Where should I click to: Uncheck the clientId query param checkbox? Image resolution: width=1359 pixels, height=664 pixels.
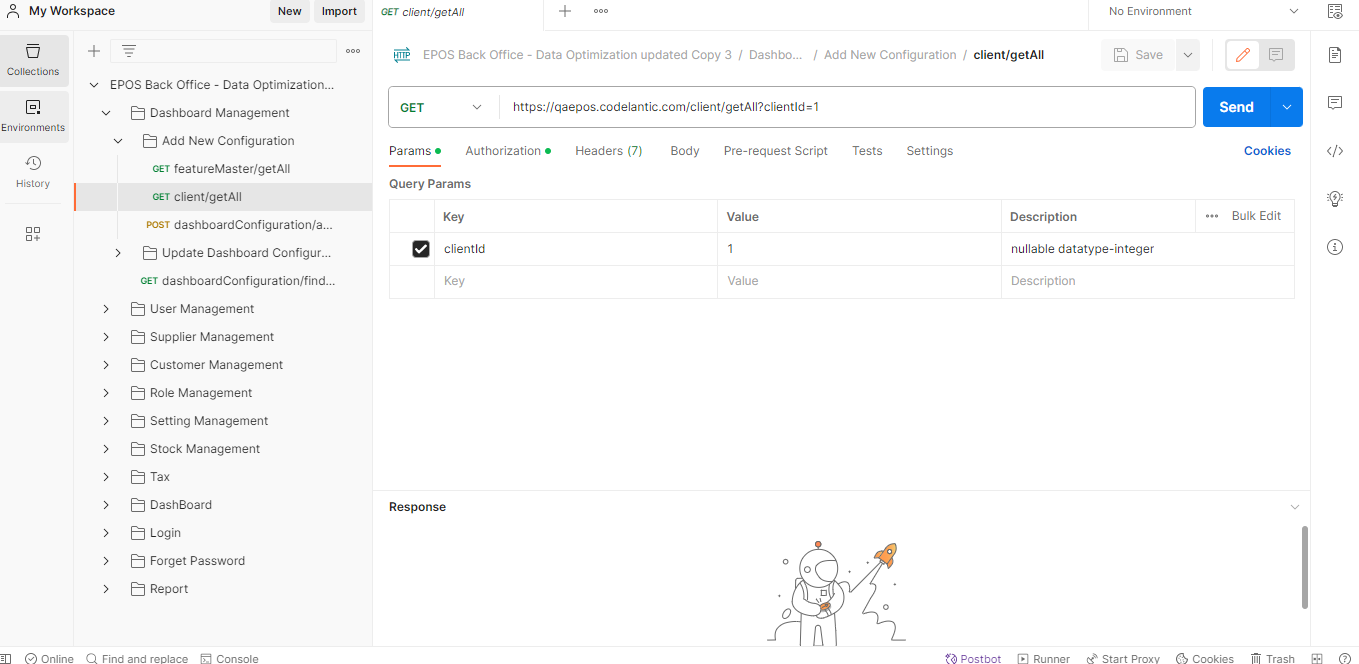tap(421, 249)
